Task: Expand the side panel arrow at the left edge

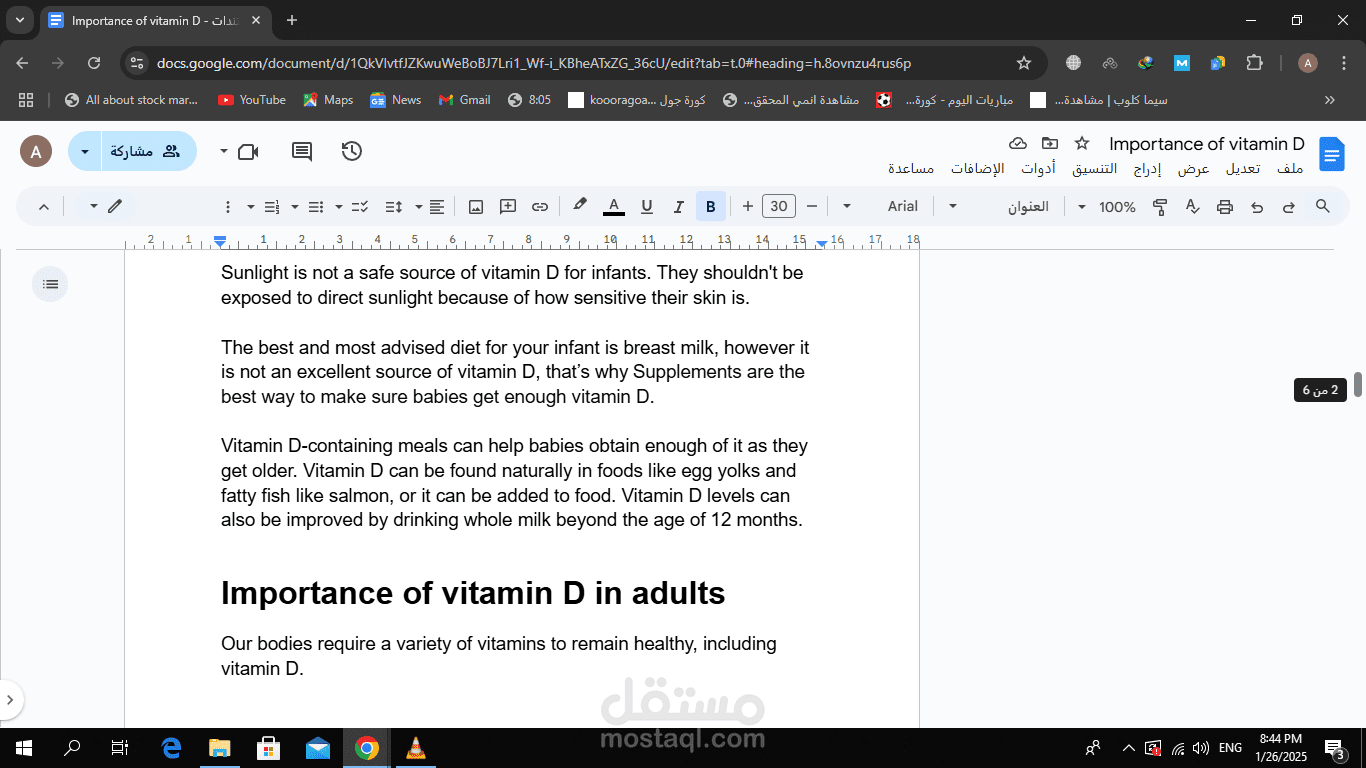Action: 9,699
